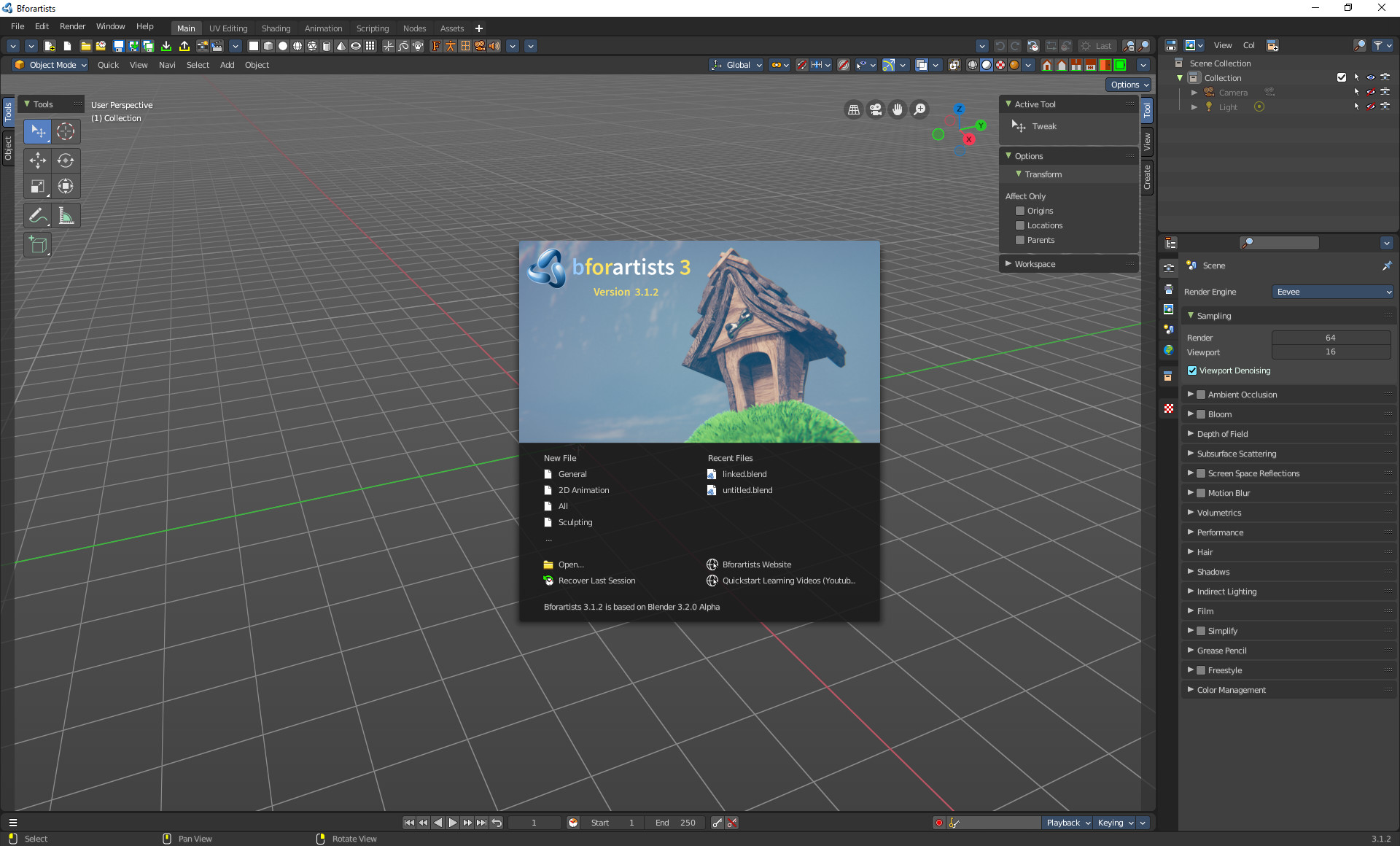Image resolution: width=1400 pixels, height=846 pixels.
Task: Click the Render samples value field
Action: pos(1330,338)
